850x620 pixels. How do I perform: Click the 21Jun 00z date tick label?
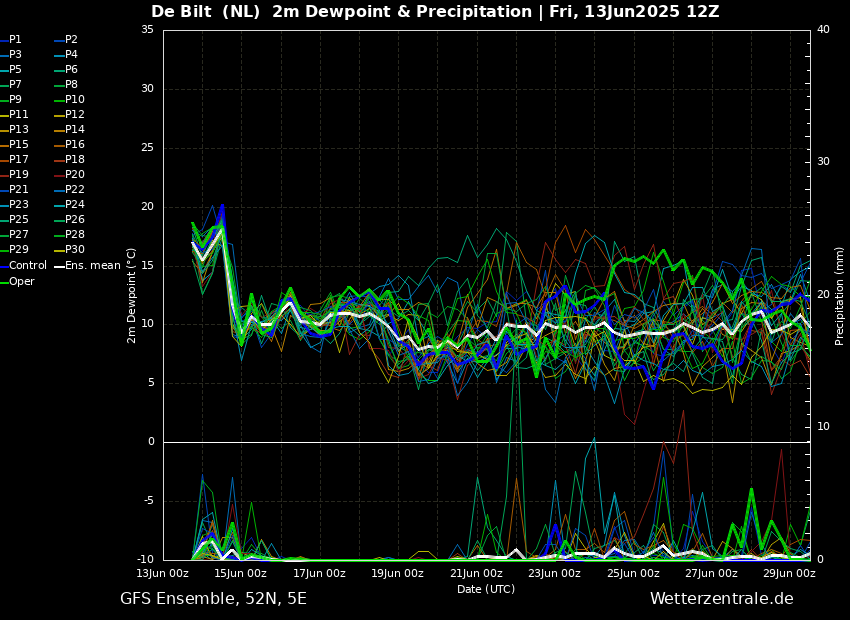click(476, 574)
